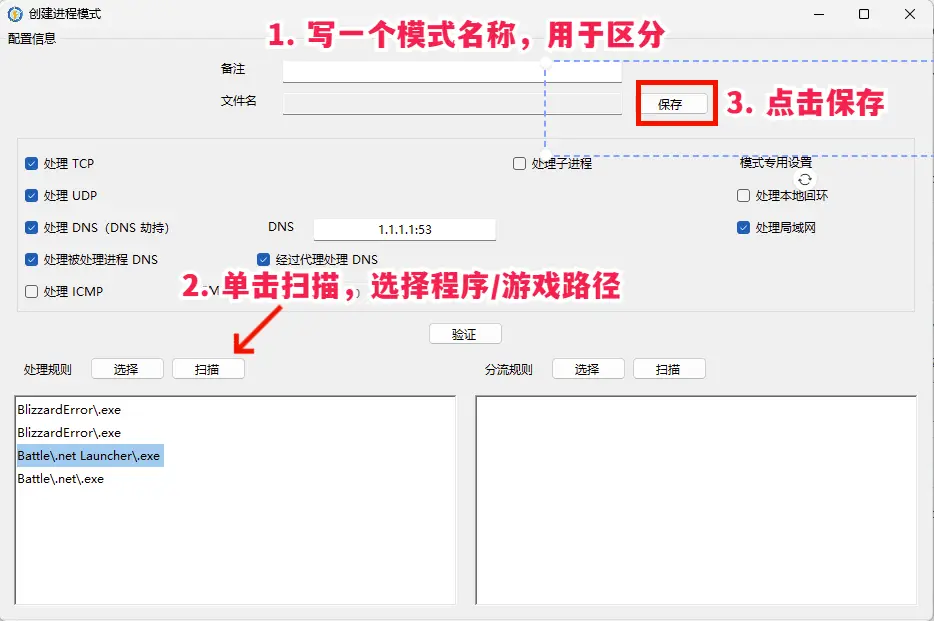934x621 pixels.
Task: Click the refresh icon under 模式专用设置
Action: 805,179
